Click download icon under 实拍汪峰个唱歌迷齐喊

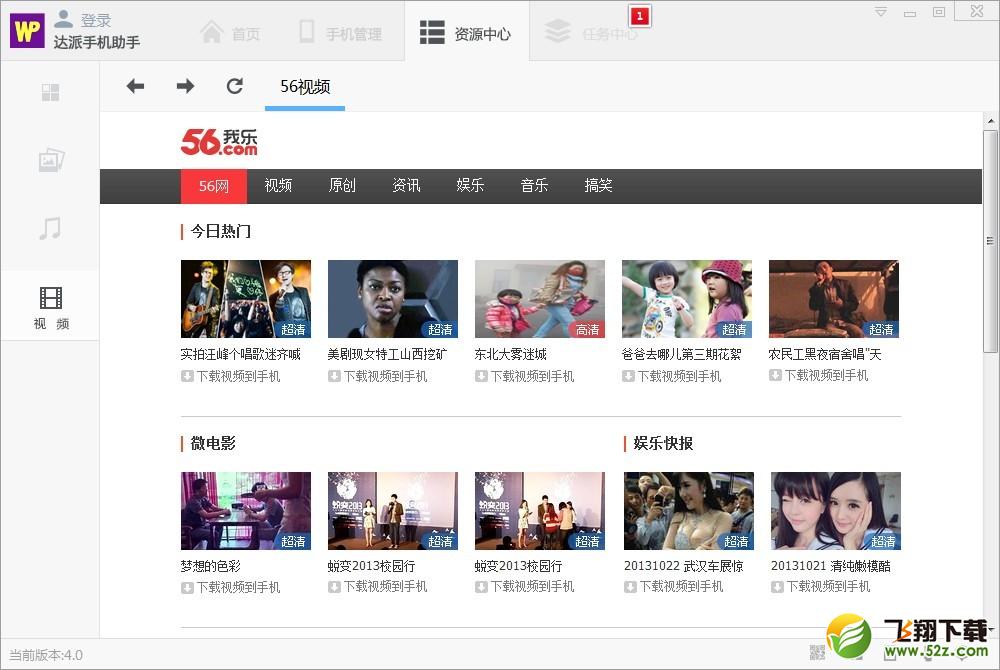[187, 376]
